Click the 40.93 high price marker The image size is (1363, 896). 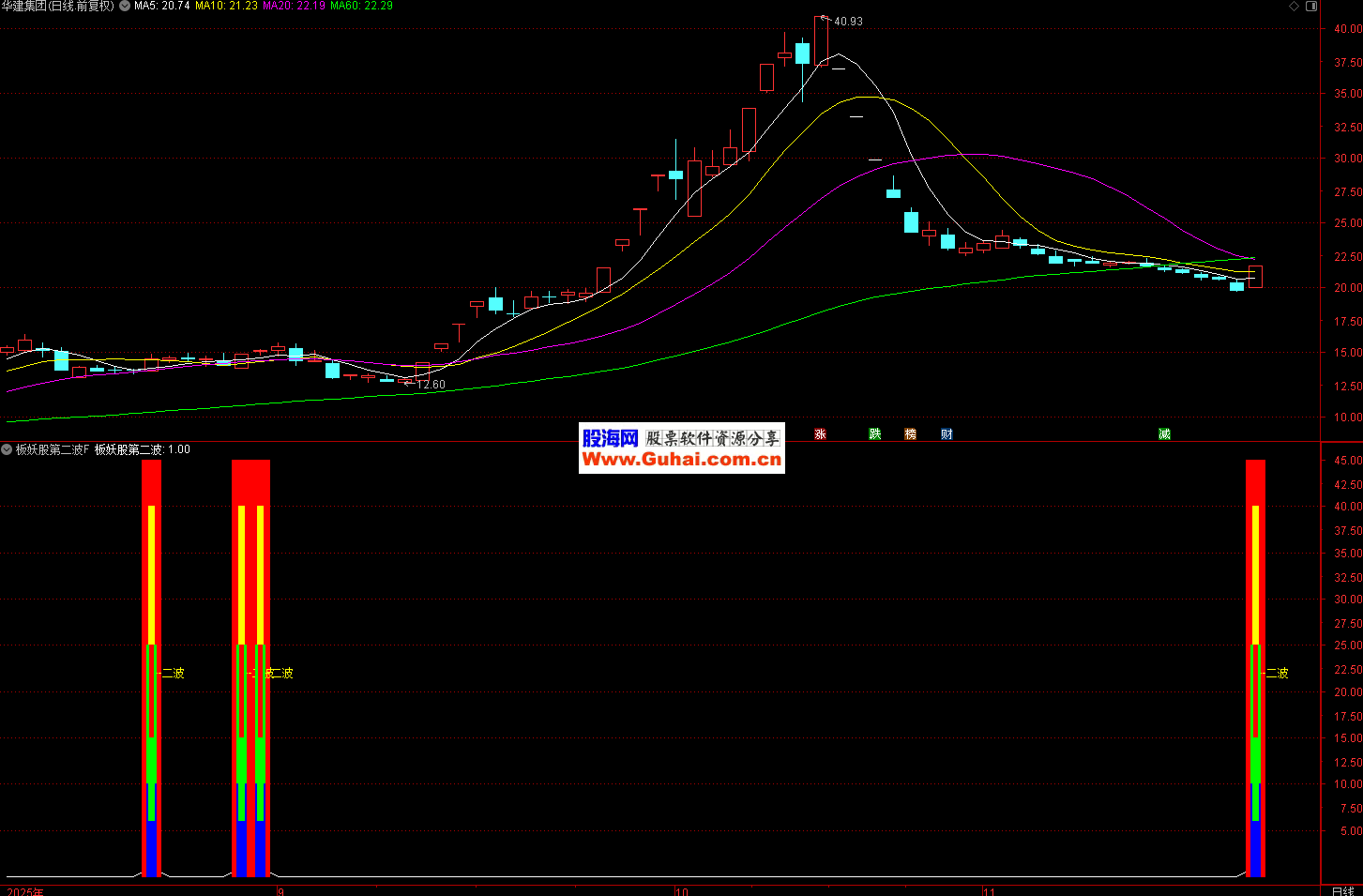pyautogui.click(x=847, y=22)
